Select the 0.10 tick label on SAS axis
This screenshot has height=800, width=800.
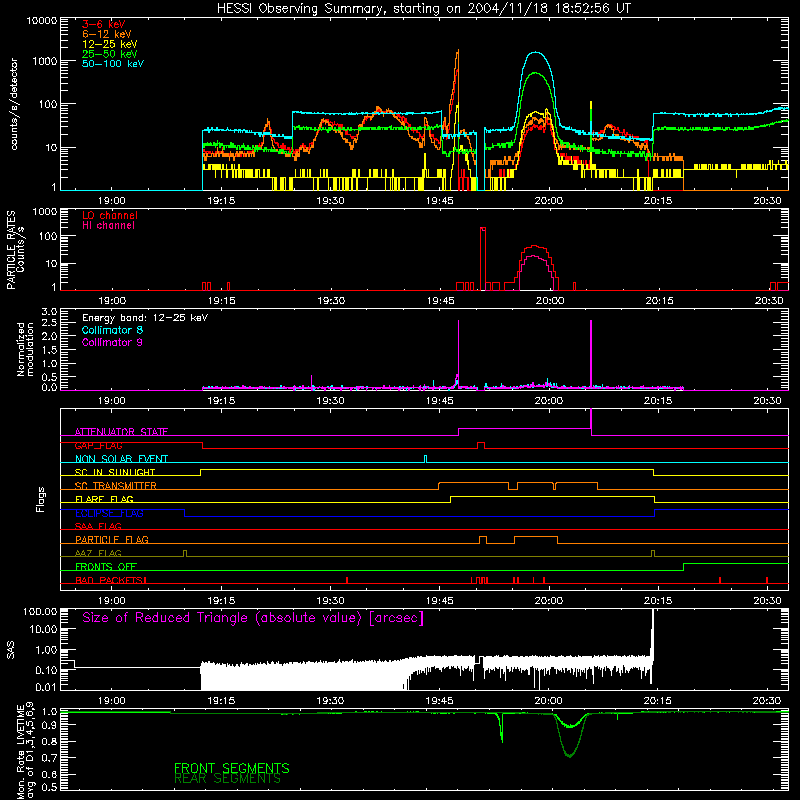coord(46,670)
